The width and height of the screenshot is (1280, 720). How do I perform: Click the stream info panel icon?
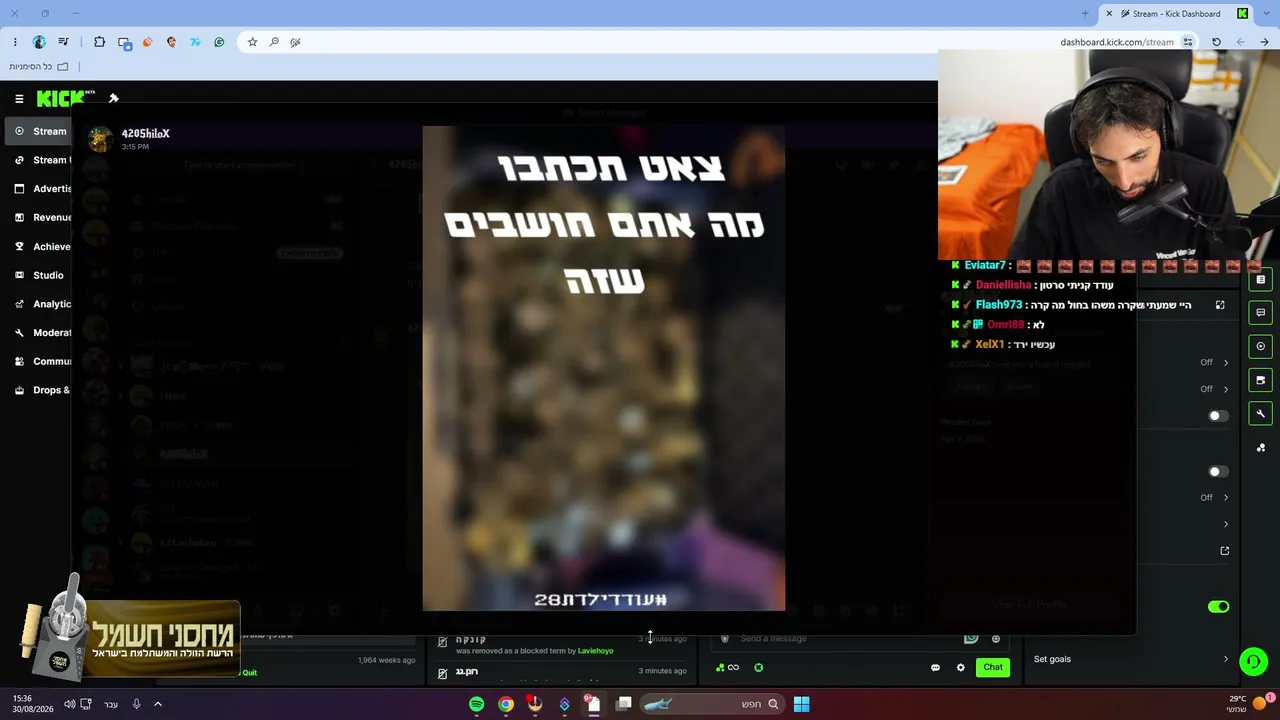point(1260,279)
